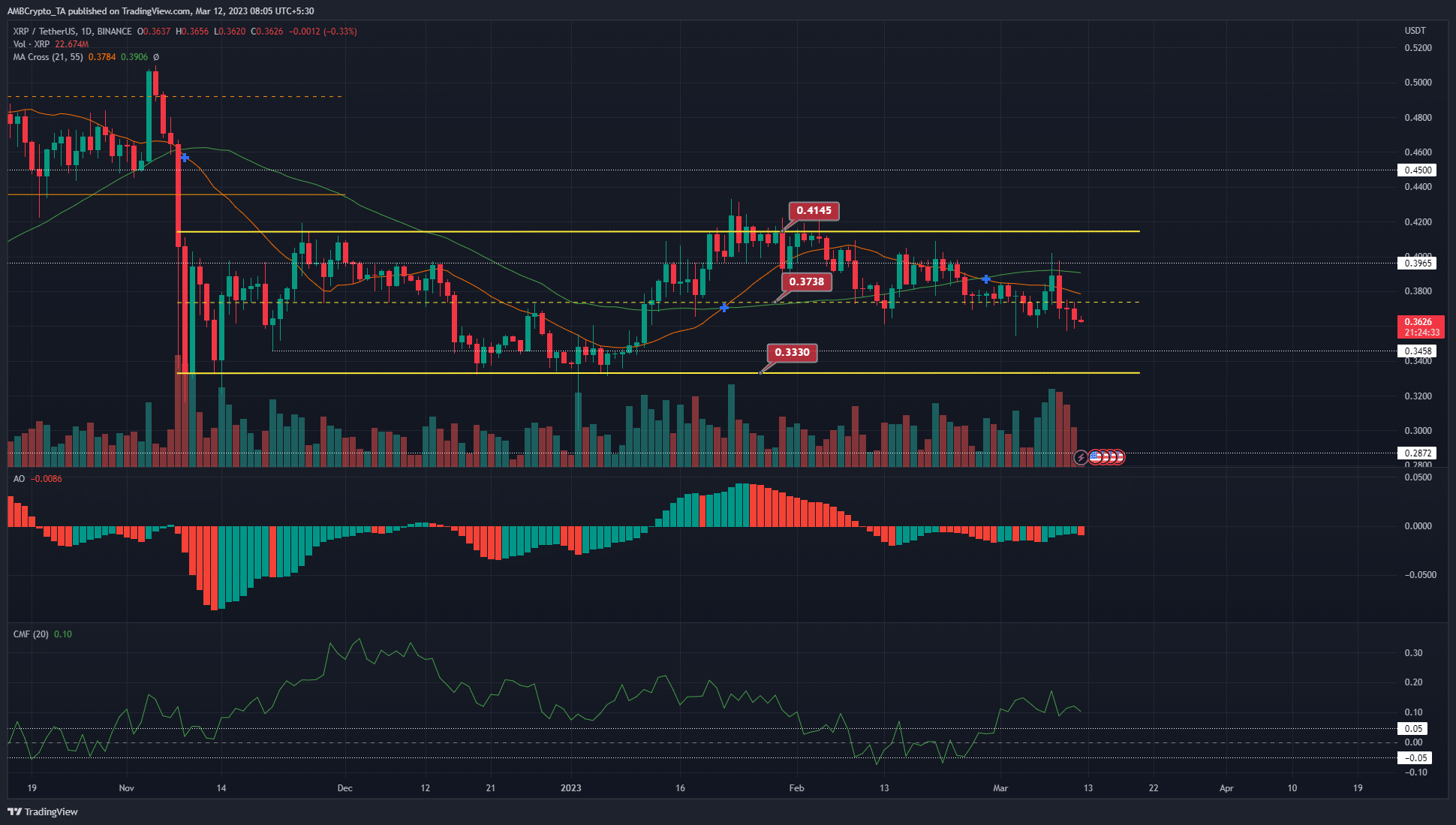Select the rightmost US flag marker bubble

1119,457
